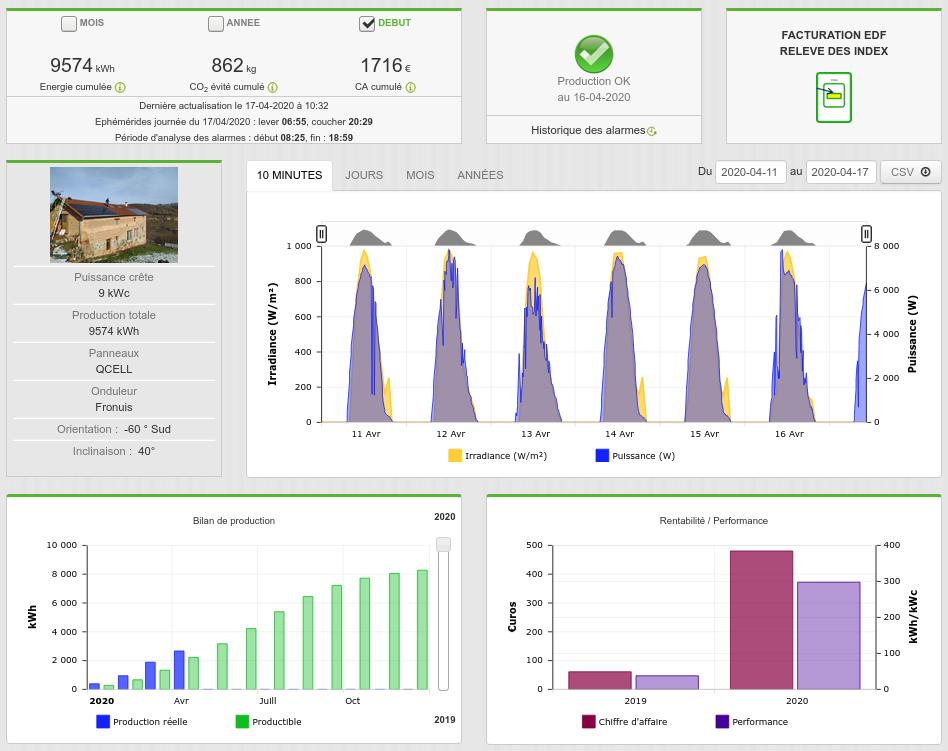Click the EDF meter index icon
Viewport: 948px width, 751px height.
click(x=833, y=97)
